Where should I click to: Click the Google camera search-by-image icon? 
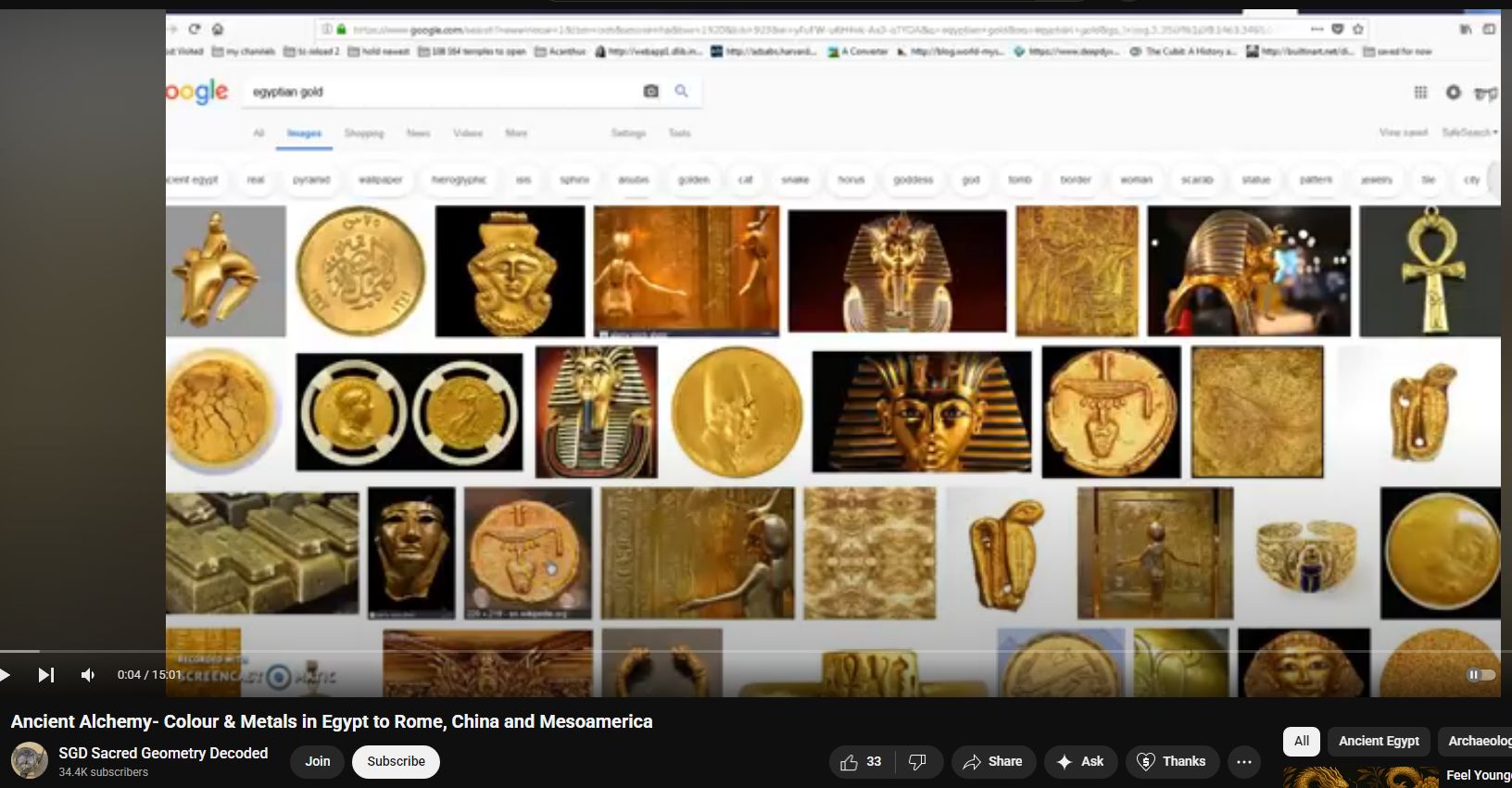tap(651, 91)
